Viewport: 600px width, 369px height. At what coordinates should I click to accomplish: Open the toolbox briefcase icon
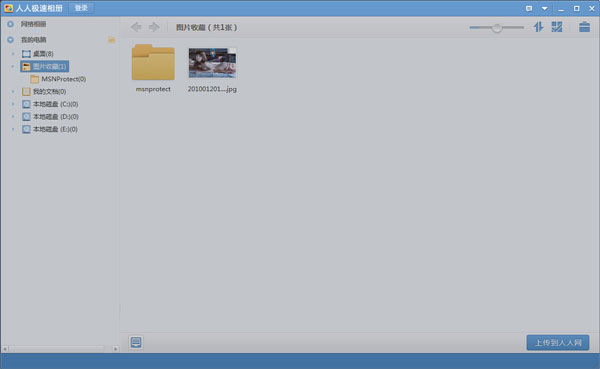point(584,27)
